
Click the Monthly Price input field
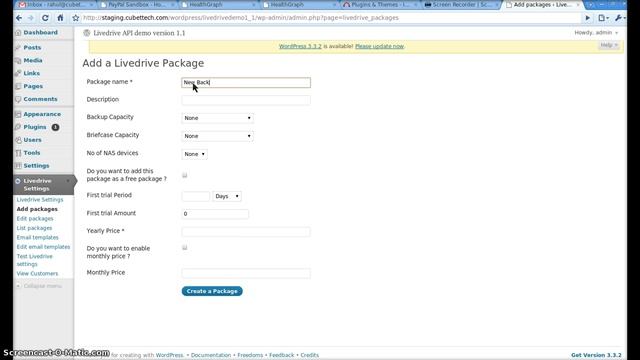246,273
